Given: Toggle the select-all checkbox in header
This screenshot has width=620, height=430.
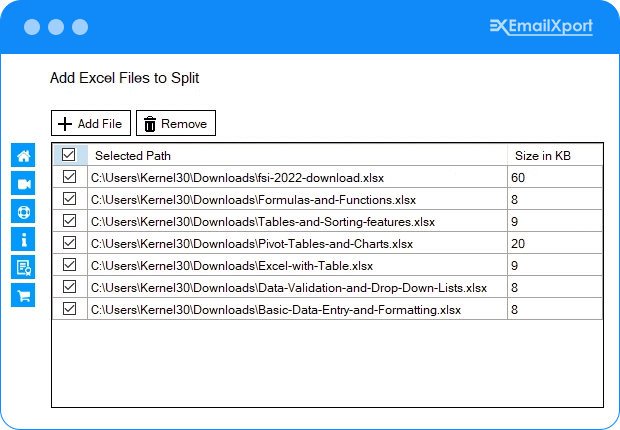Looking at the screenshot, I should (69, 155).
